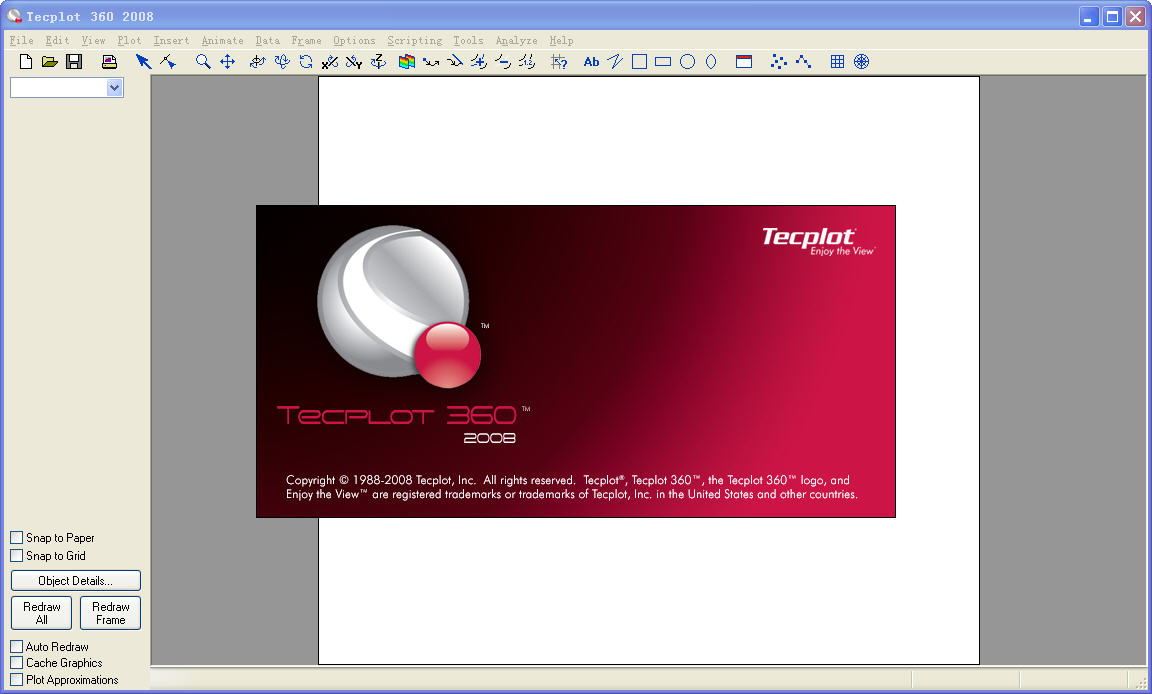Select the Add Contour Level tool

click(x=479, y=62)
